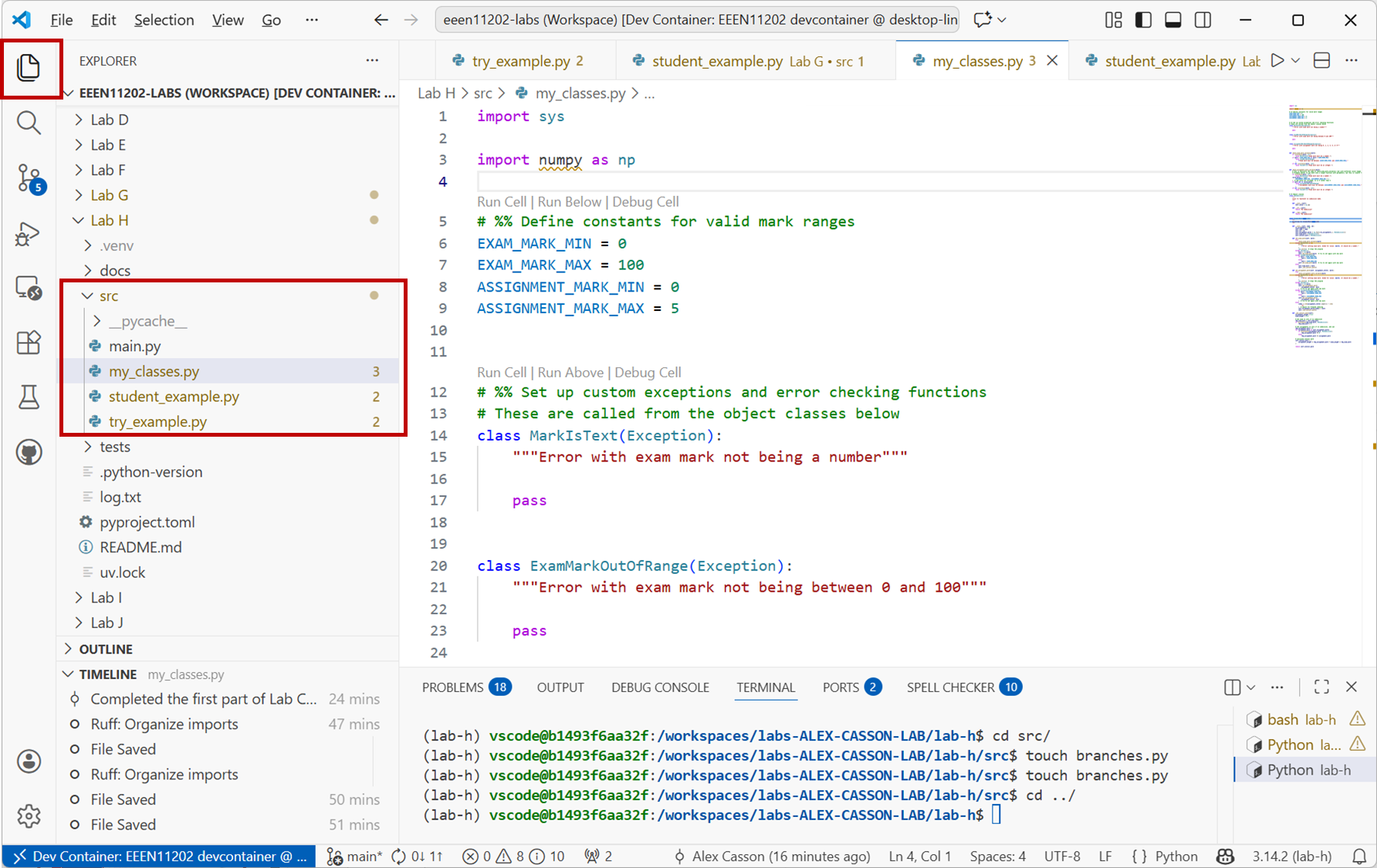Switch to the PROBLEMS panel tab

pyautogui.click(x=452, y=687)
